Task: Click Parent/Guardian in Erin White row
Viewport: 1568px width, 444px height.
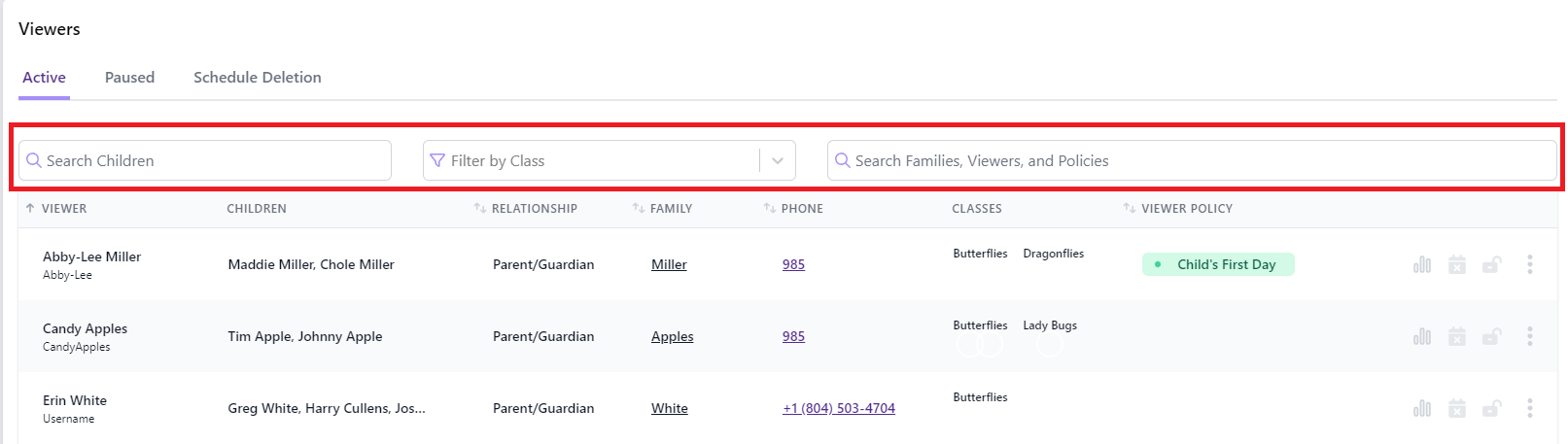Action: 543,408
